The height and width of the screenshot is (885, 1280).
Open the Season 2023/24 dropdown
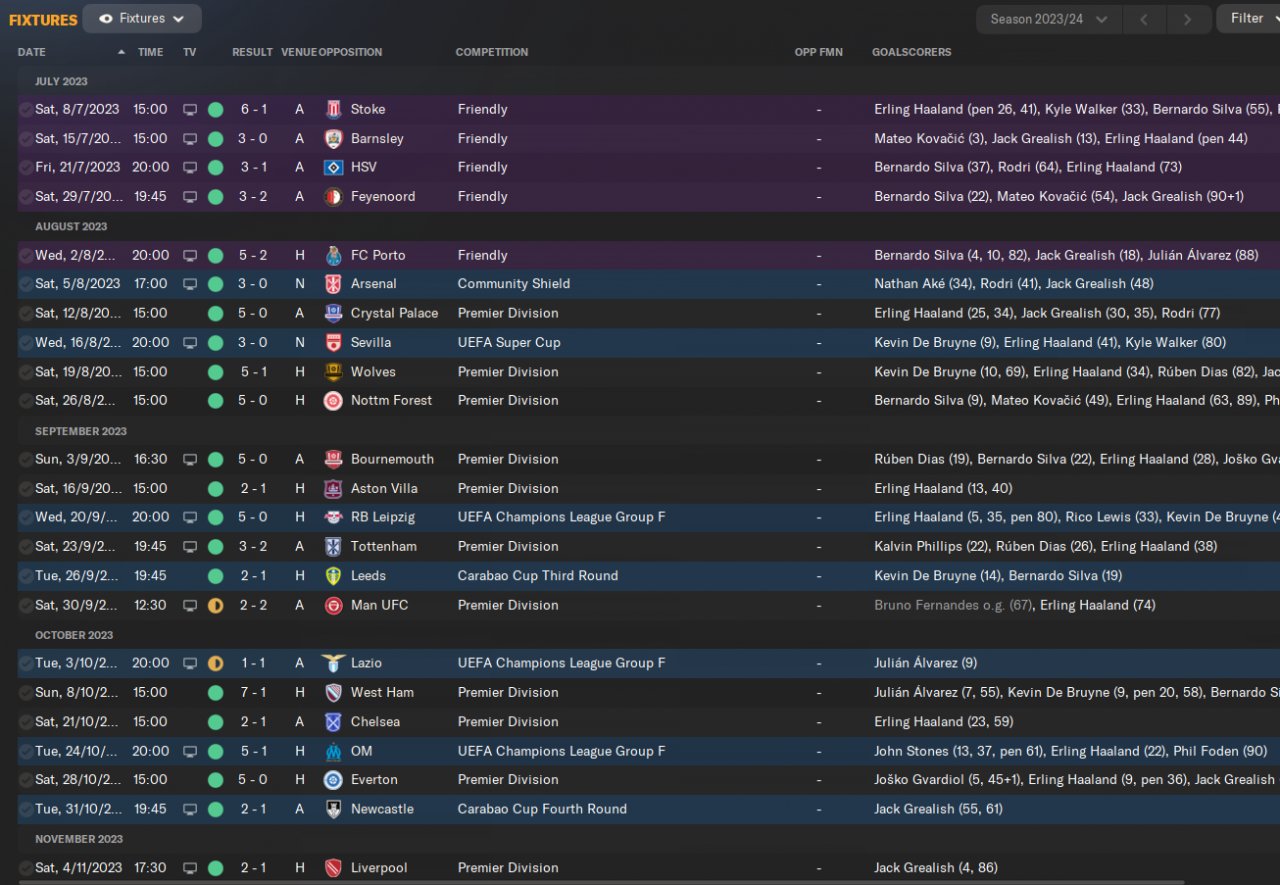[x=1049, y=19]
